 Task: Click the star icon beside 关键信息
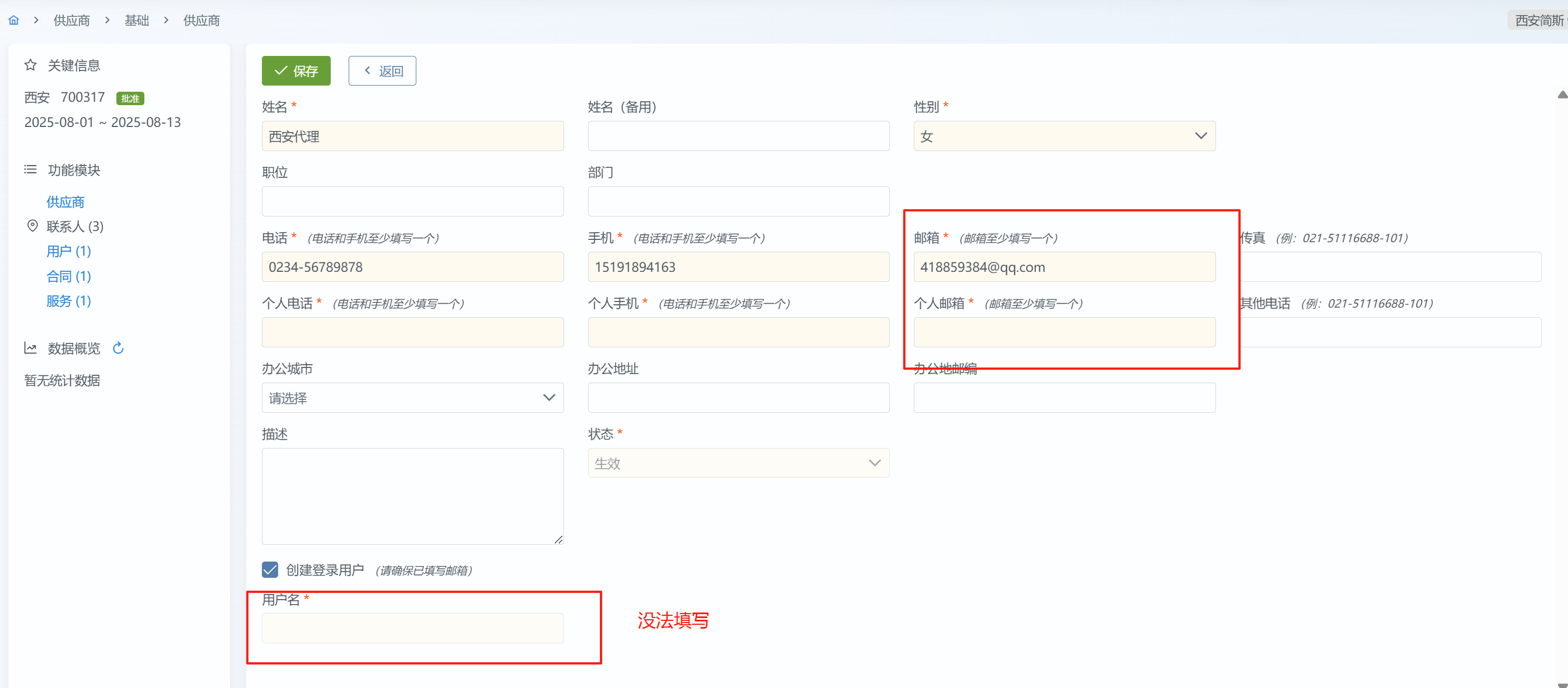point(30,65)
